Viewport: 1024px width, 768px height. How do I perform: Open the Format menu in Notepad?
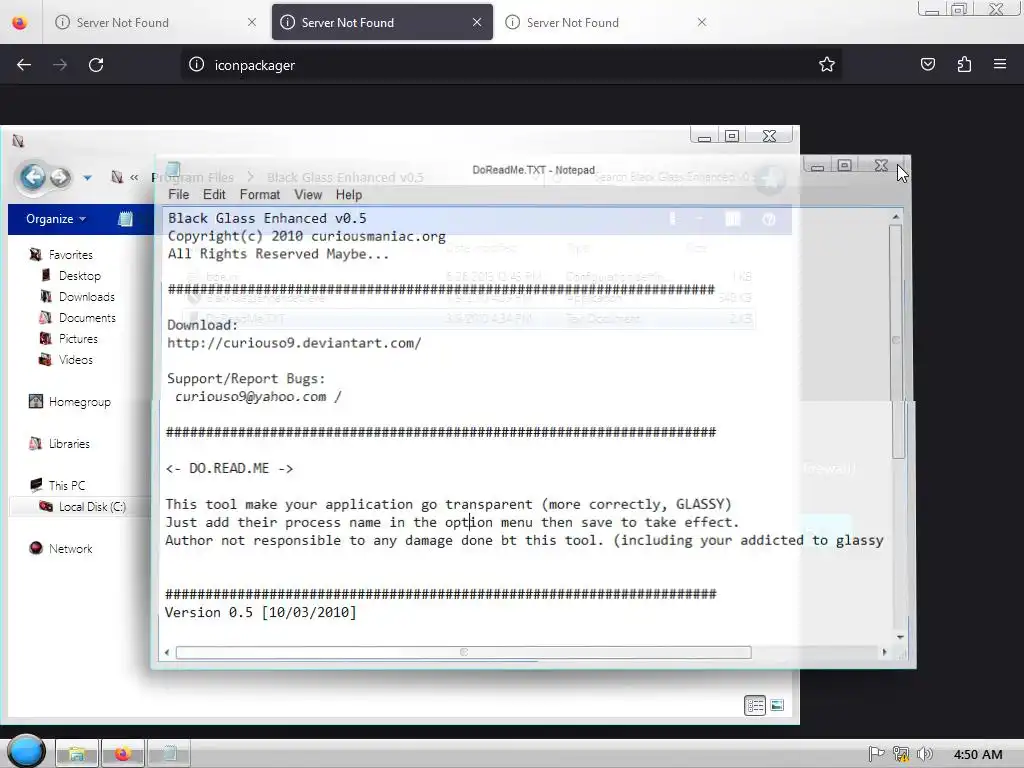[259, 195]
